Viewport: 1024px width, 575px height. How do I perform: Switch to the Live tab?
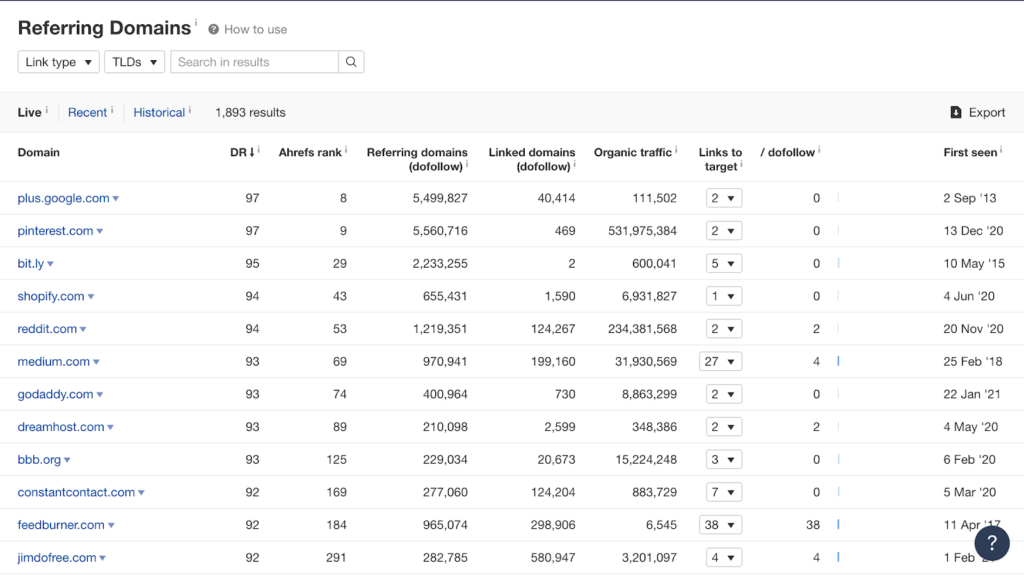29,112
